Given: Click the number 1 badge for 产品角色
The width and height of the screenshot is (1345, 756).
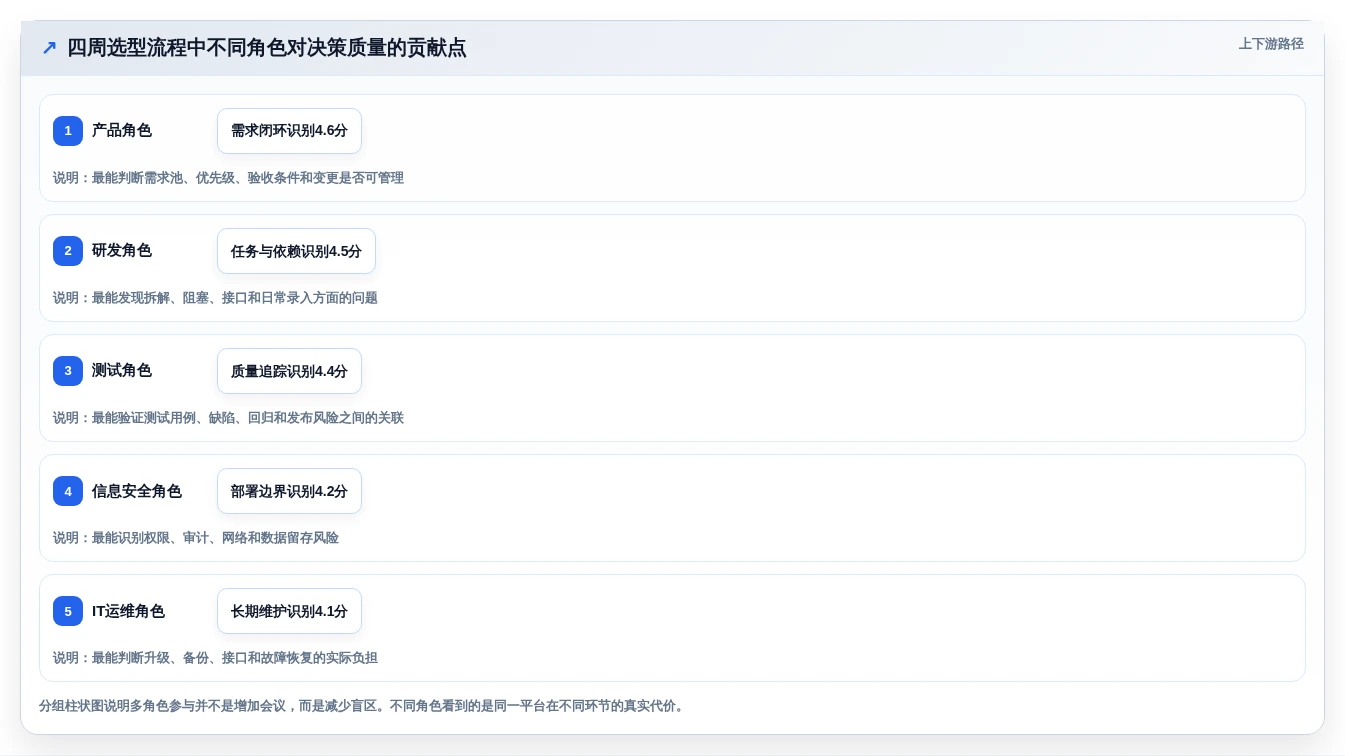Looking at the screenshot, I should (68, 131).
